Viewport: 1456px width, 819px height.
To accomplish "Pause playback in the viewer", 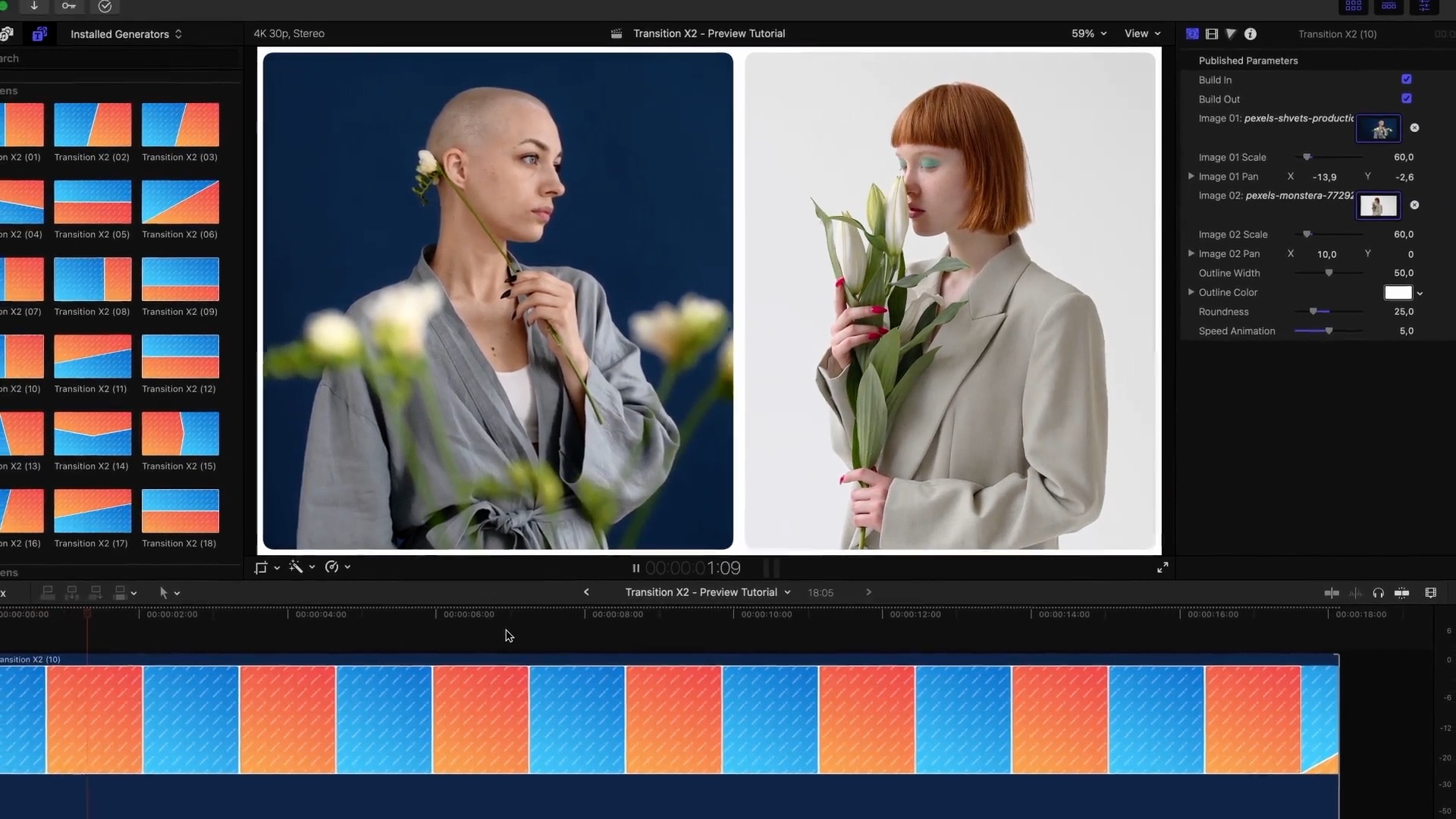I will 635,568.
